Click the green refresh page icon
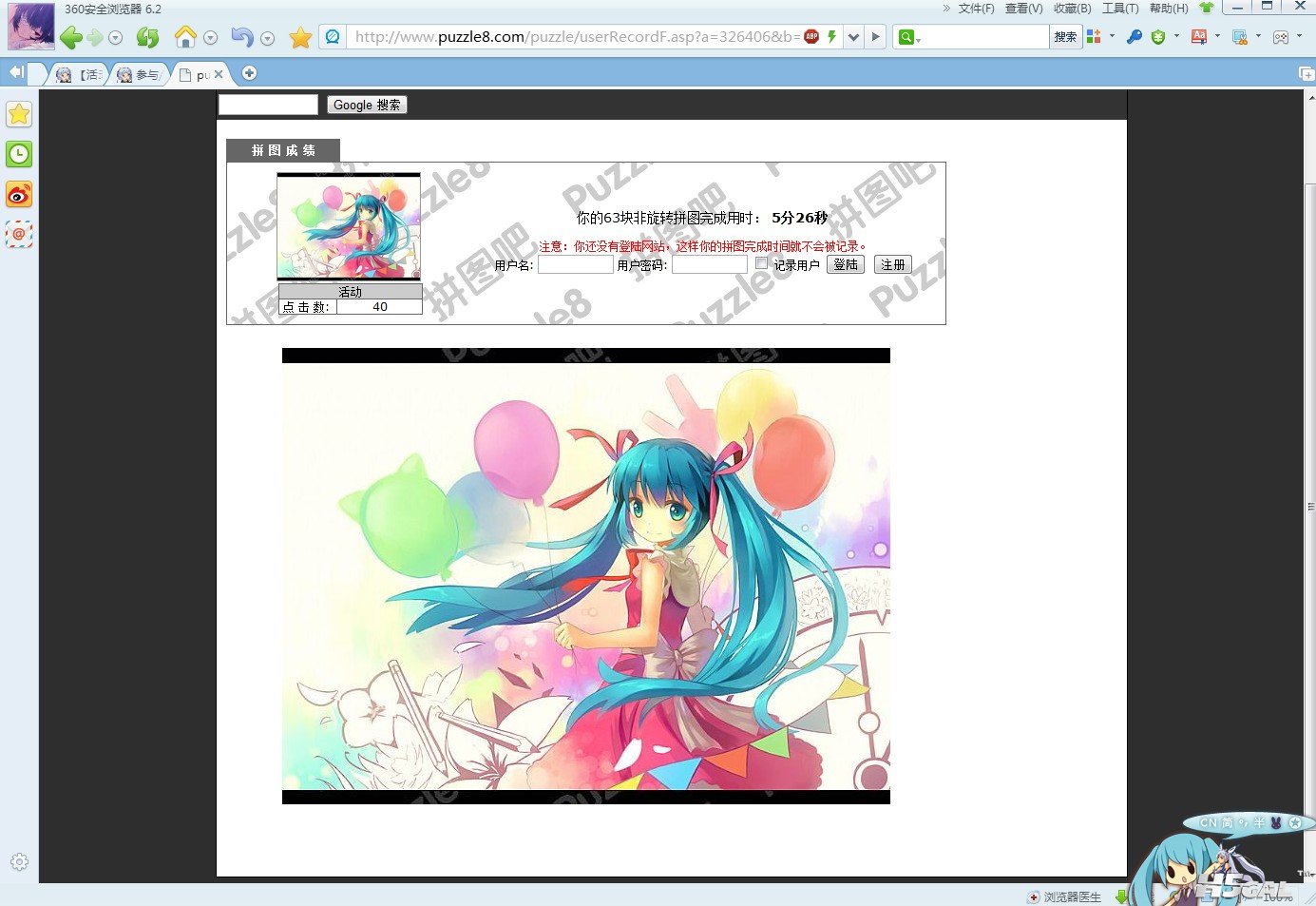This screenshot has height=906, width=1316. tap(147, 38)
